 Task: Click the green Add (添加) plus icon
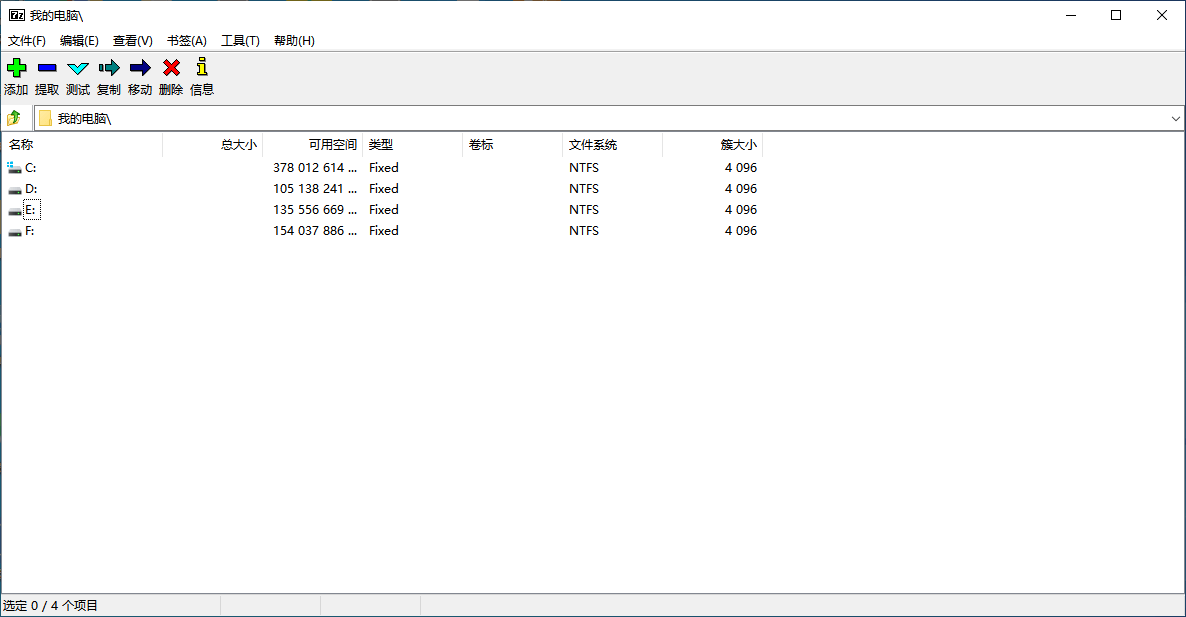pyautogui.click(x=16, y=68)
